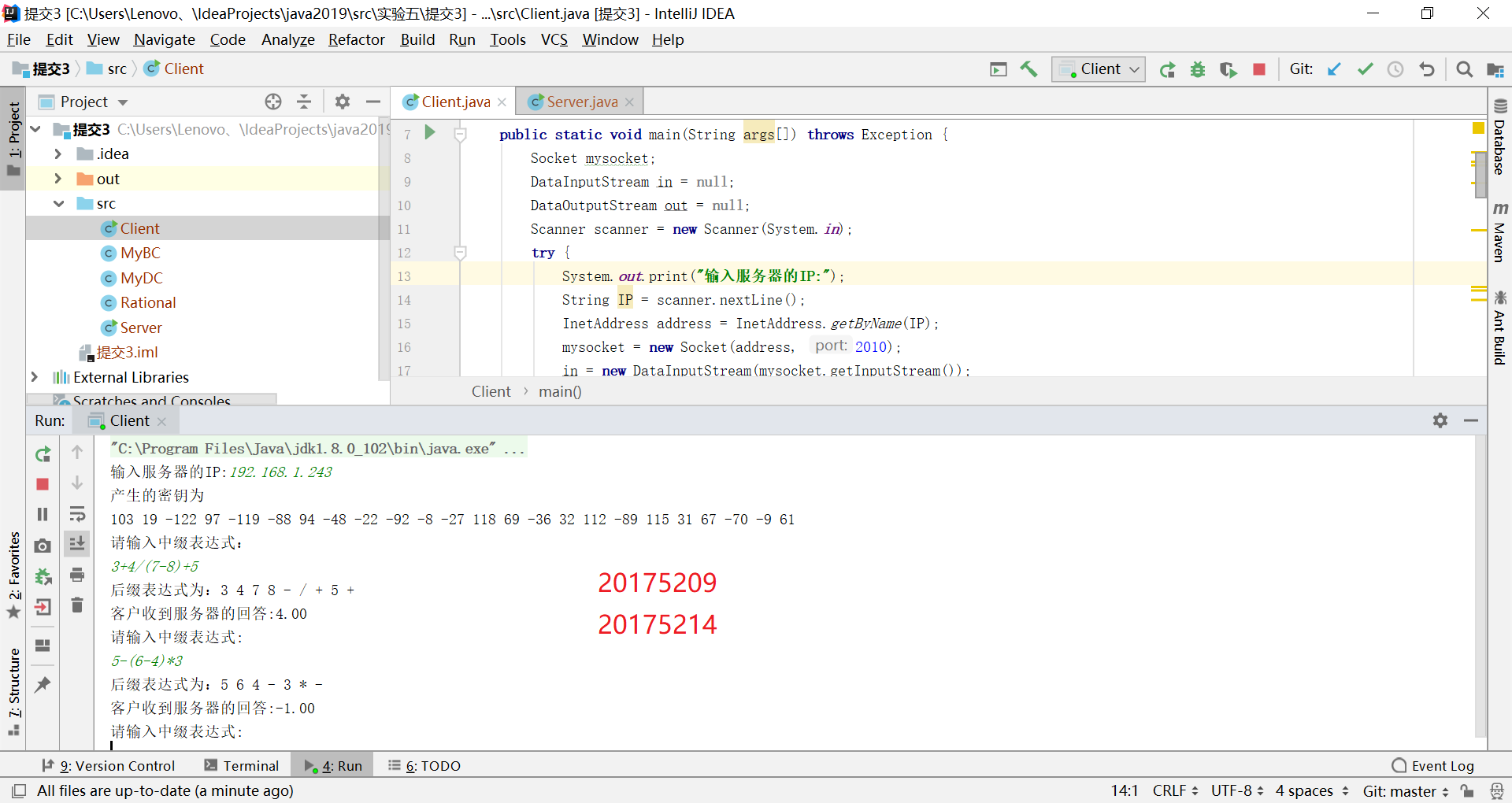Image resolution: width=1512 pixels, height=803 pixels.
Task: Expand the .idea folder
Action: (x=57, y=154)
